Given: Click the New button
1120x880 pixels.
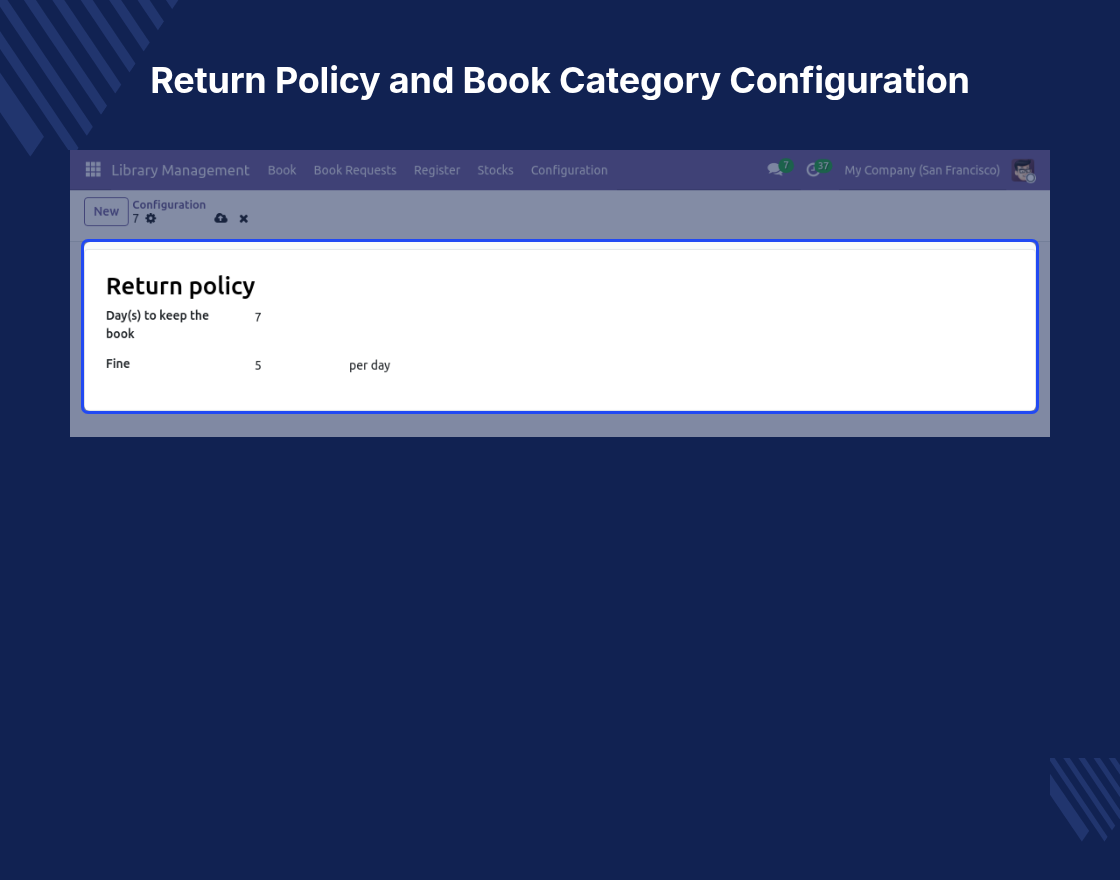Looking at the screenshot, I should click(x=106, y=211).
